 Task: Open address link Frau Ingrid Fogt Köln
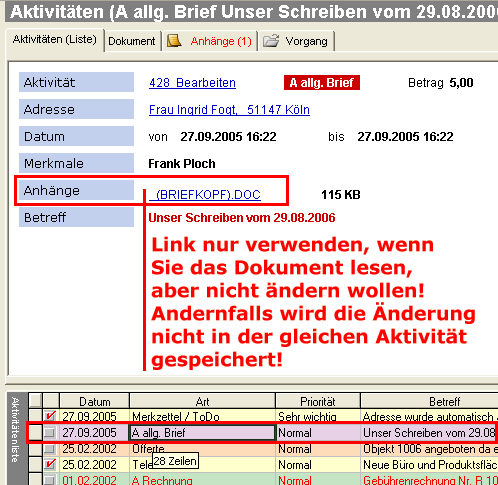point(229,110)
